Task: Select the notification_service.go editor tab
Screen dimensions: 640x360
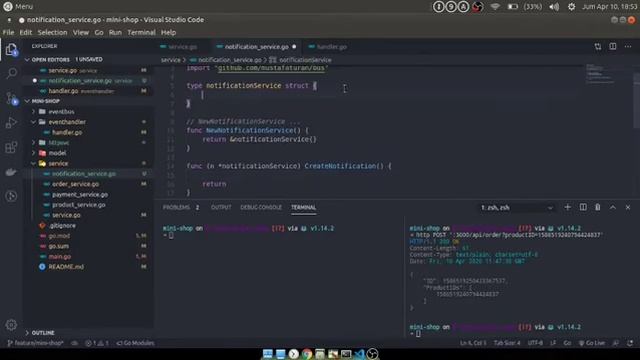Action: [x=257, y=47]
